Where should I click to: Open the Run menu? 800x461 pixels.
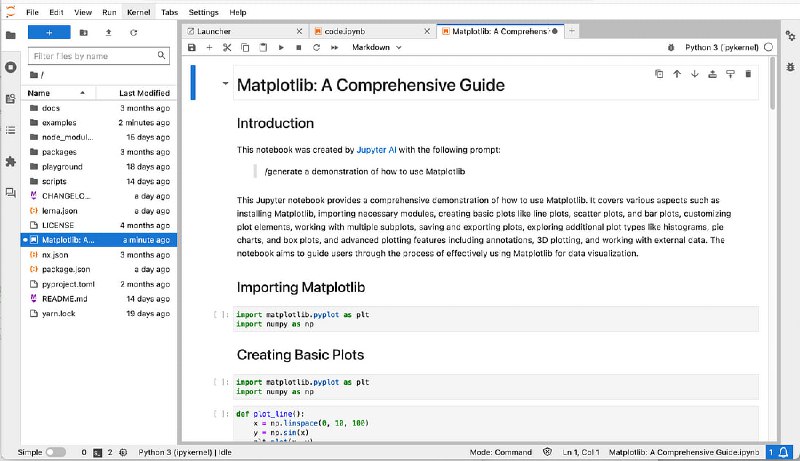click(x=109, y=12)
